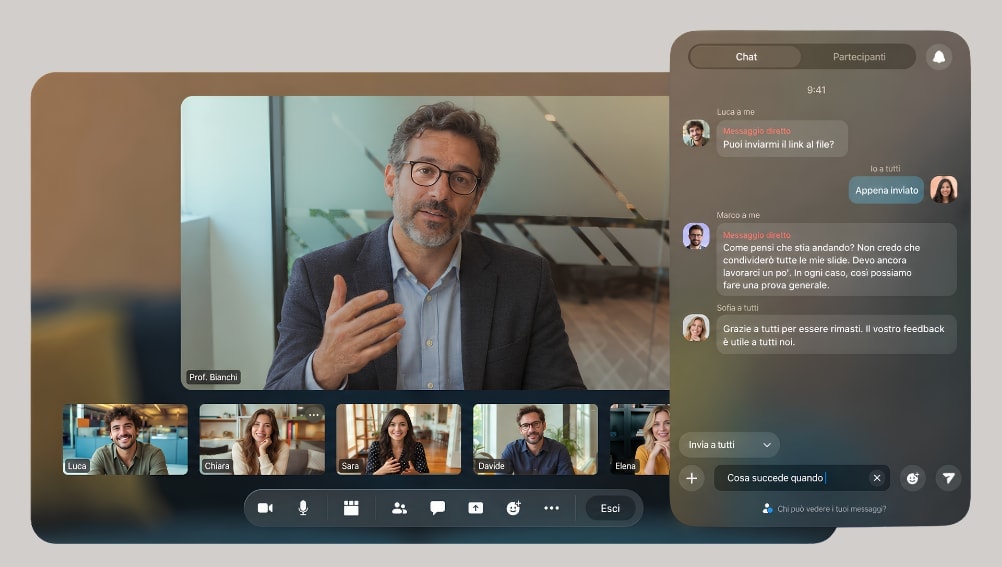Select Elena's video thumbnail
Screen dimensions: 1002x567
[x=640, y=439]
